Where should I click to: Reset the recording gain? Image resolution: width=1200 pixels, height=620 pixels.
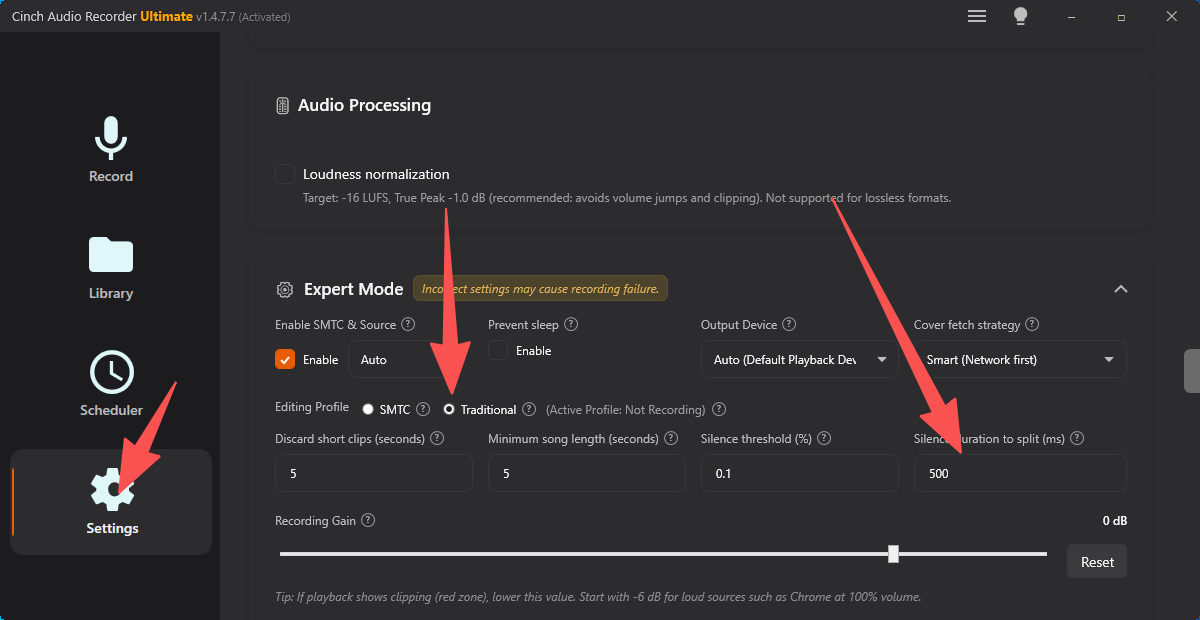pyautogui.click(x=1097, y=562)
